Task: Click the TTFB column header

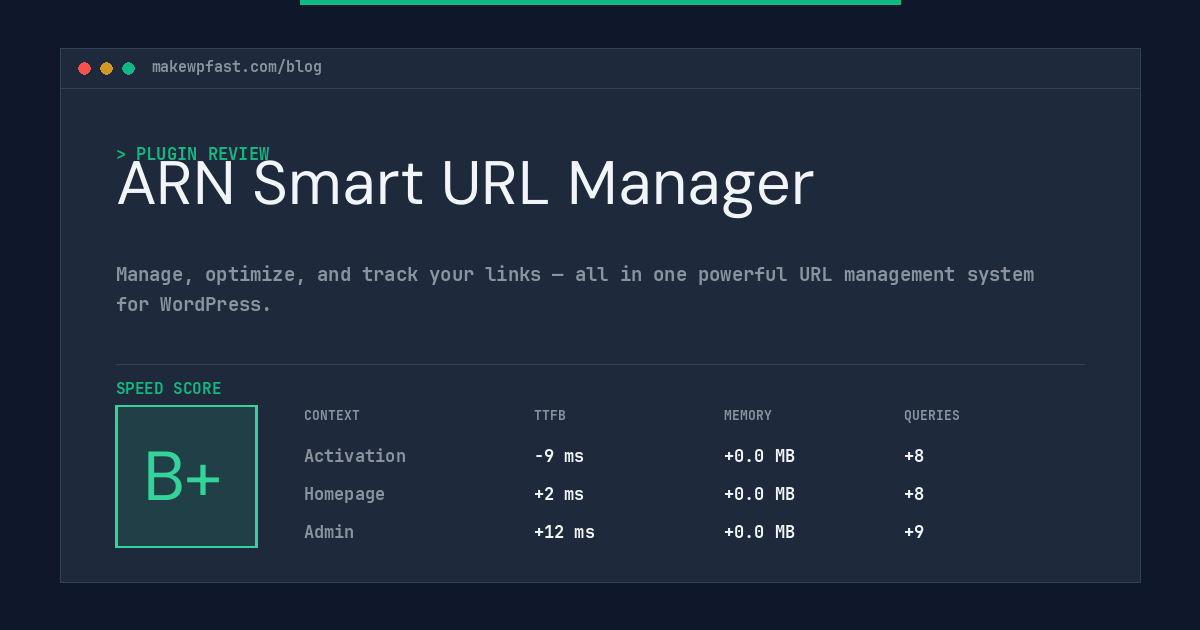Action: pos(550,416)
